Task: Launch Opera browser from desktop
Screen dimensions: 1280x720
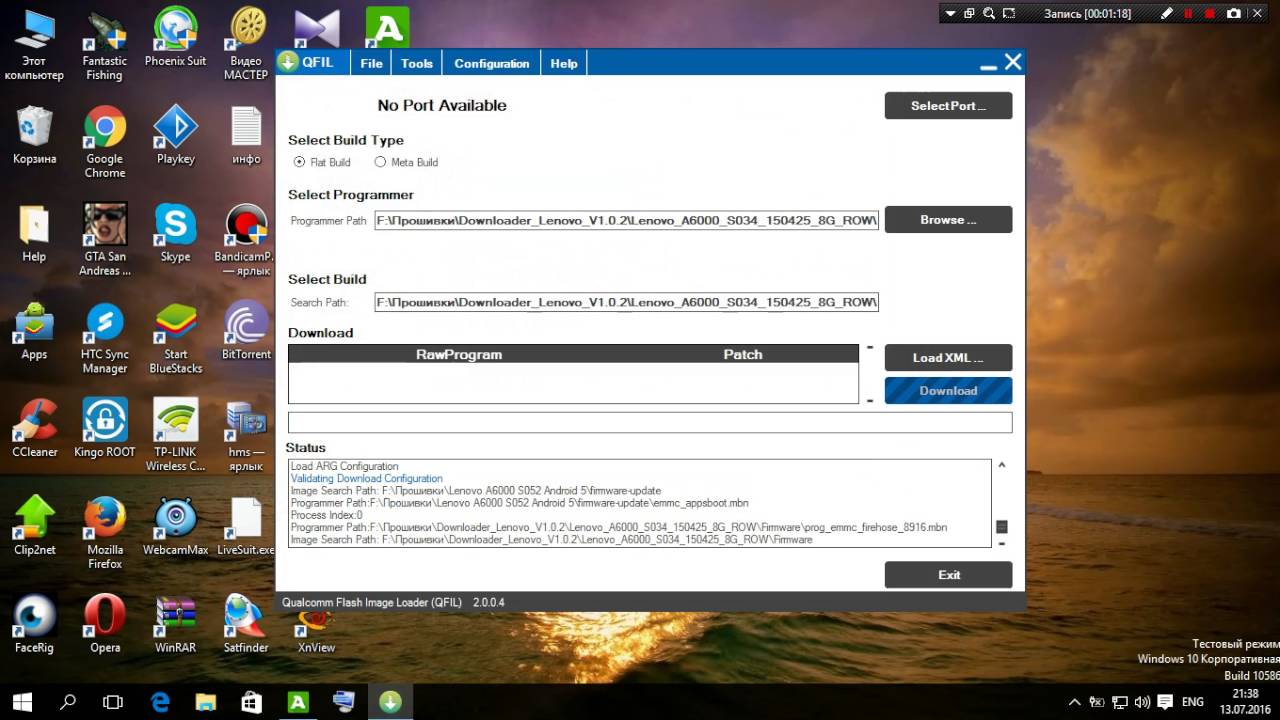Action: [x=104, y=625]
